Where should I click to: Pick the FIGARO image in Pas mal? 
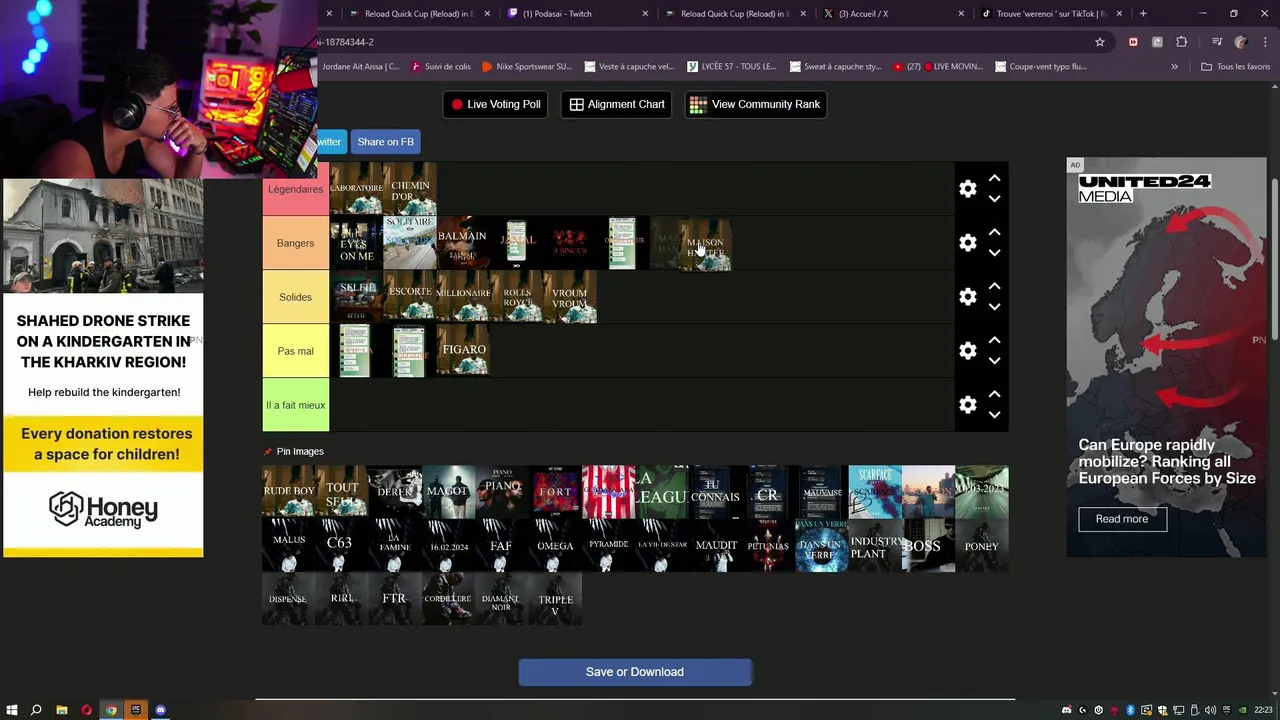[x=463, y=351]
